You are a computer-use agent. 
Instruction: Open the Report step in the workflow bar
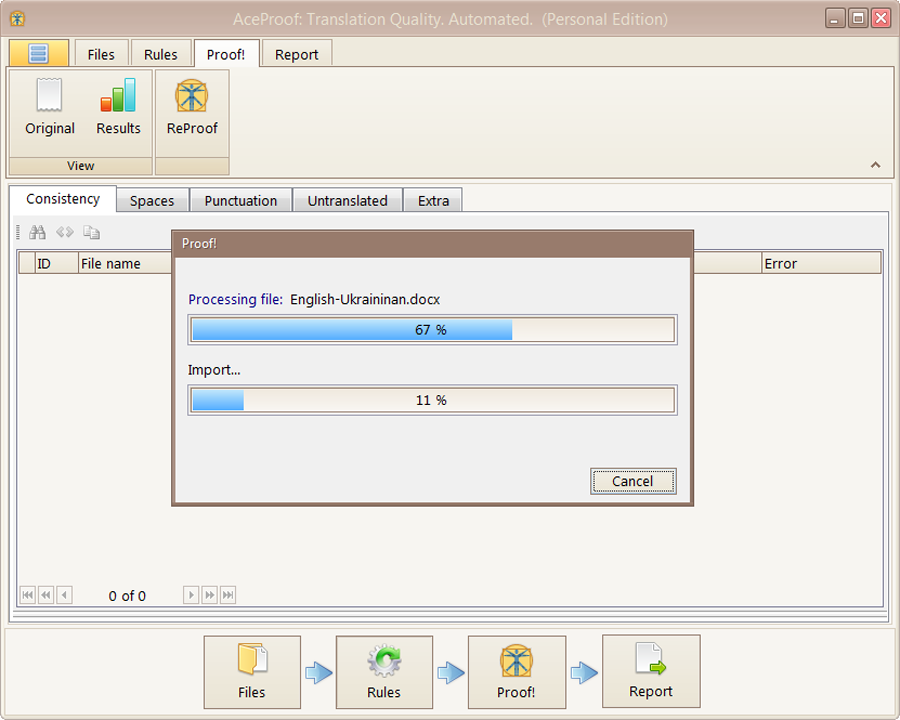coord(651,671)
